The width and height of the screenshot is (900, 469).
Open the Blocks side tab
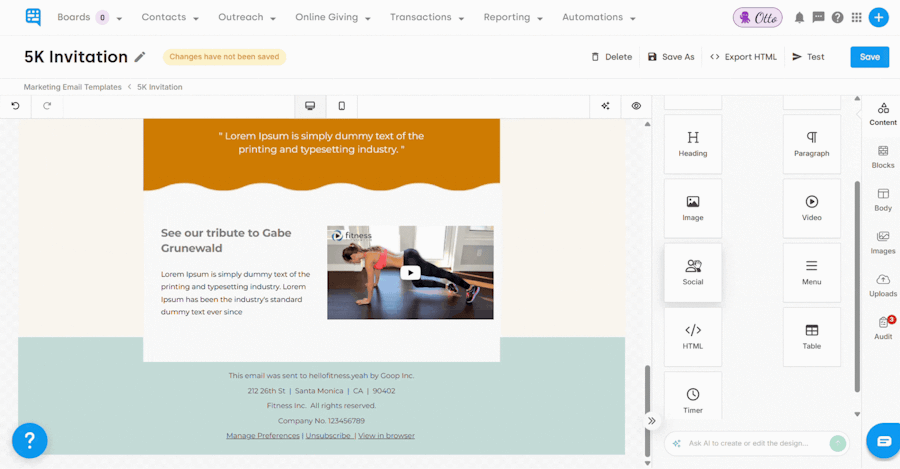[883, 157]
